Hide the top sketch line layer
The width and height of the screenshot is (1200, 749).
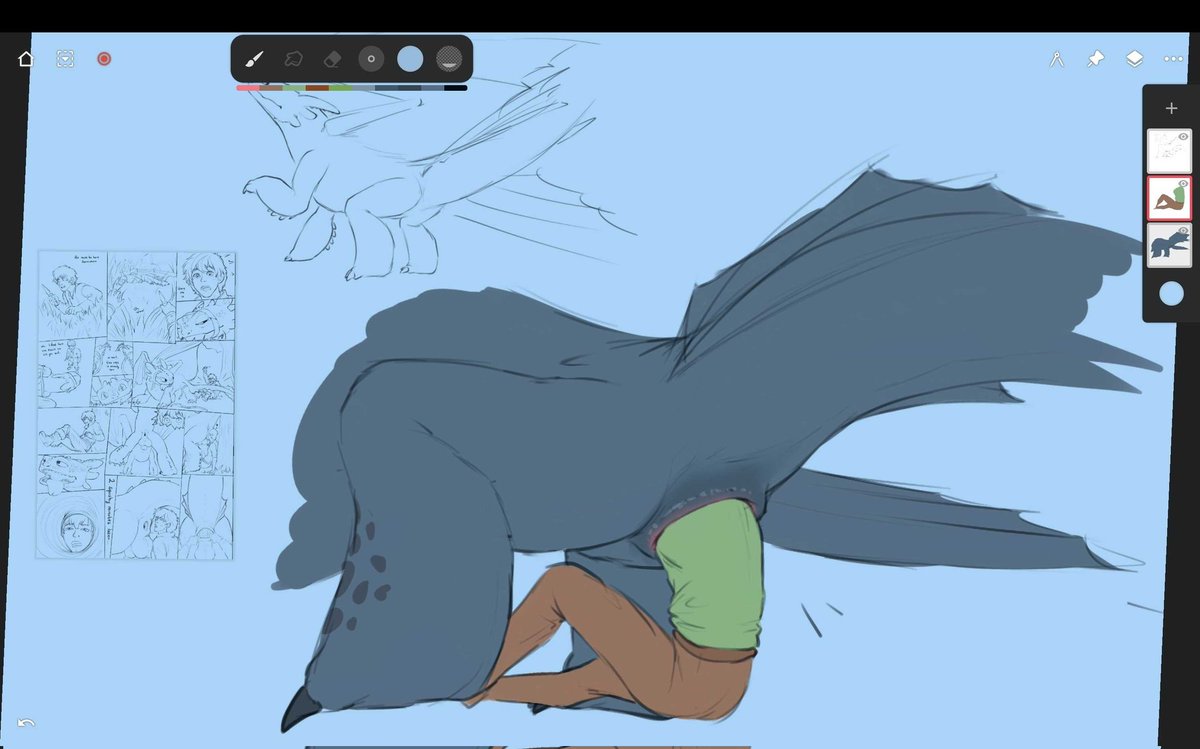click(x=1183, y=136)
